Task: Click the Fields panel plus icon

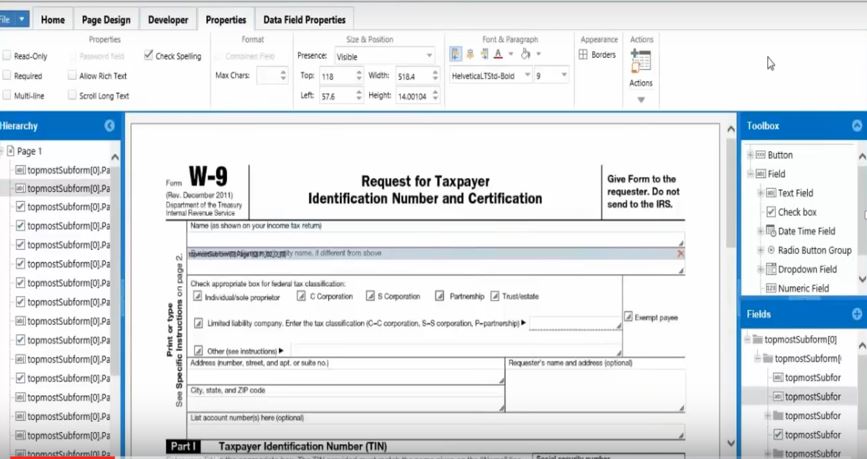Action: point(857,314)
